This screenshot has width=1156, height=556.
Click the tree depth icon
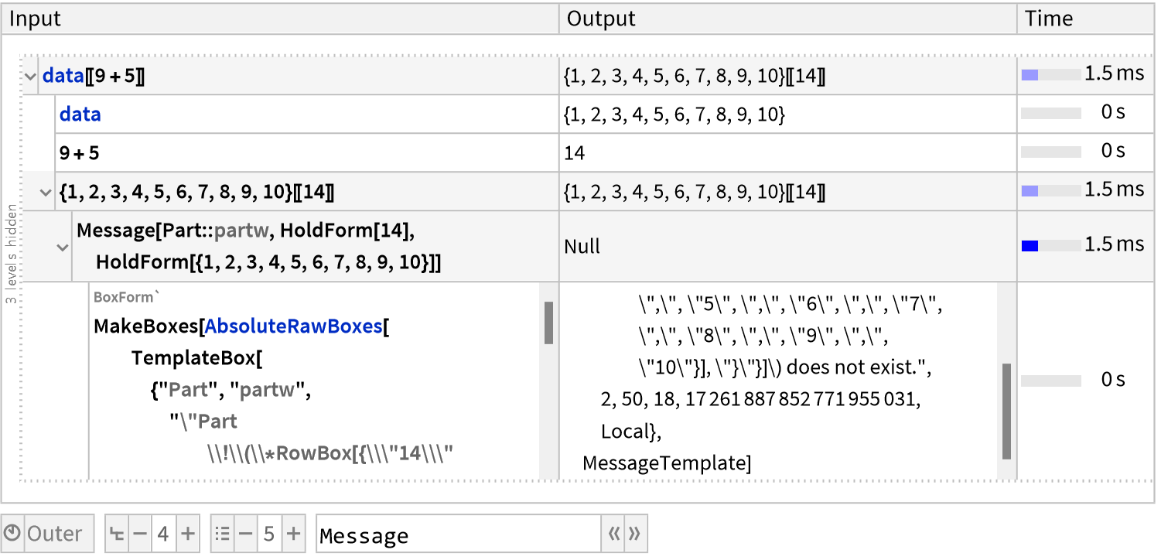point(117,534)
